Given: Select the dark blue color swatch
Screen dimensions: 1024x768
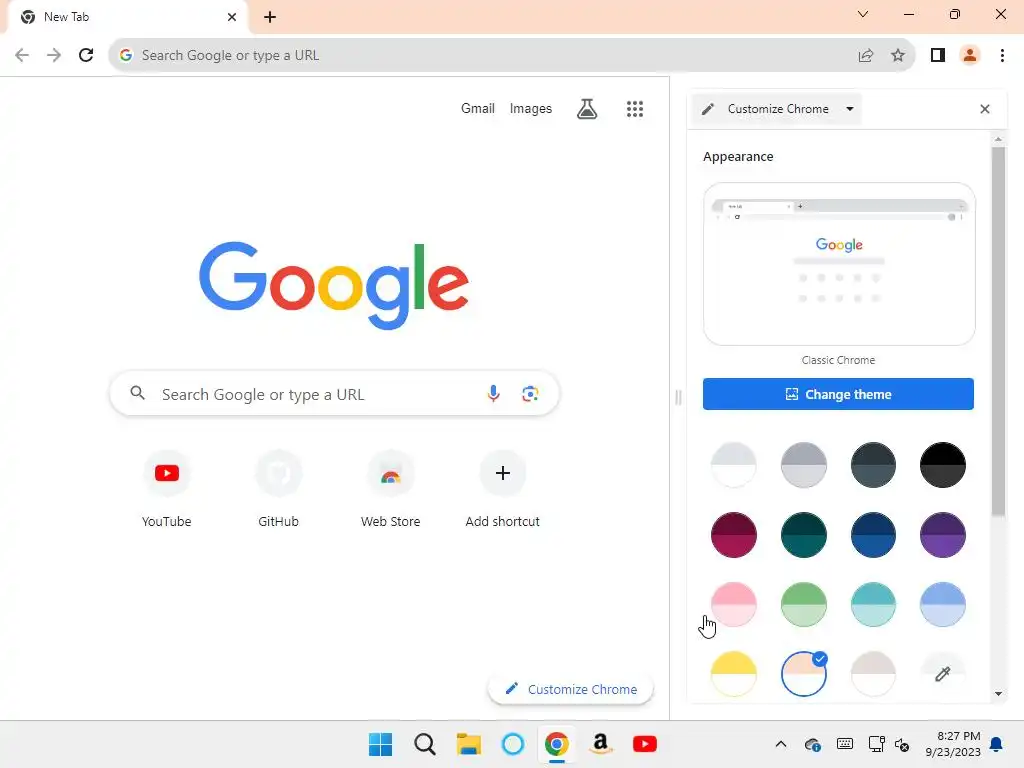Looking at the screenshot, I should pos(873,535).
